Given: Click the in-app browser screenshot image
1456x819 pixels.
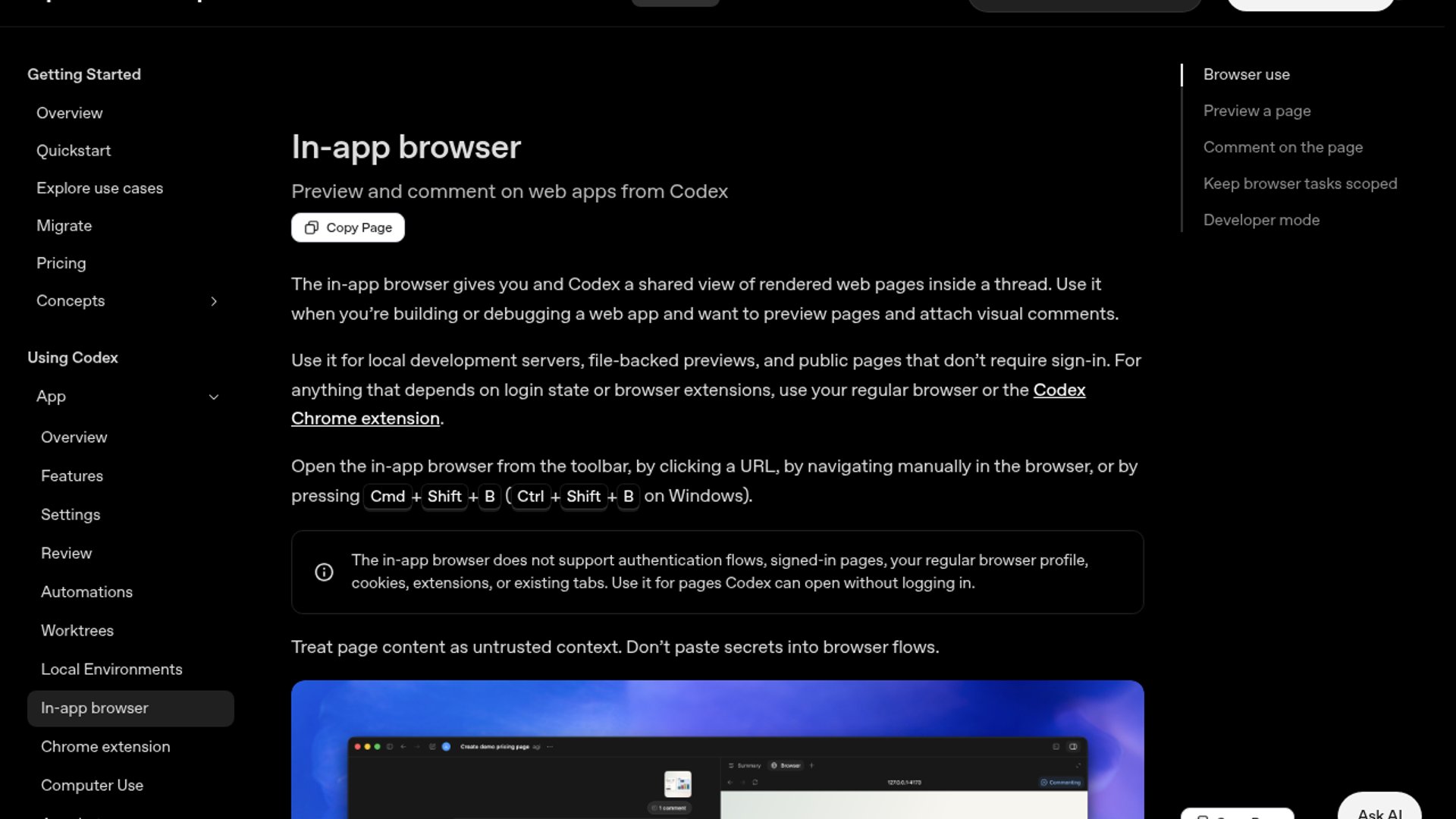Looking at the screenshot, I should (717, 749).
